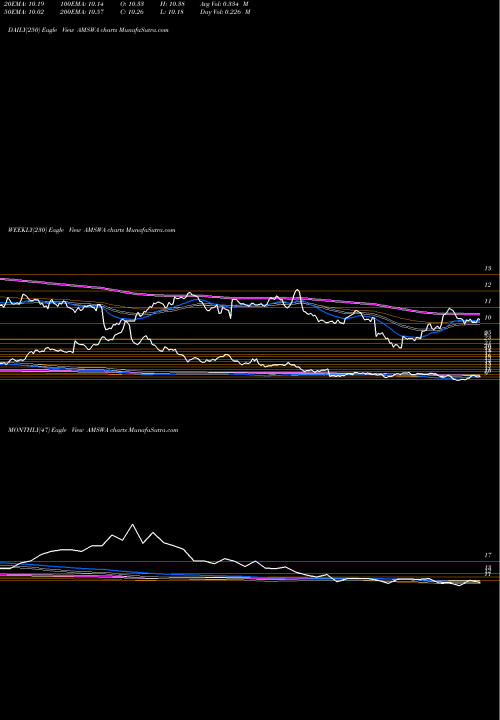This screenshot has width=500, height=720.
Task: Click the Avg Vol: 0.334 M figure
Action: click(225, 4)
